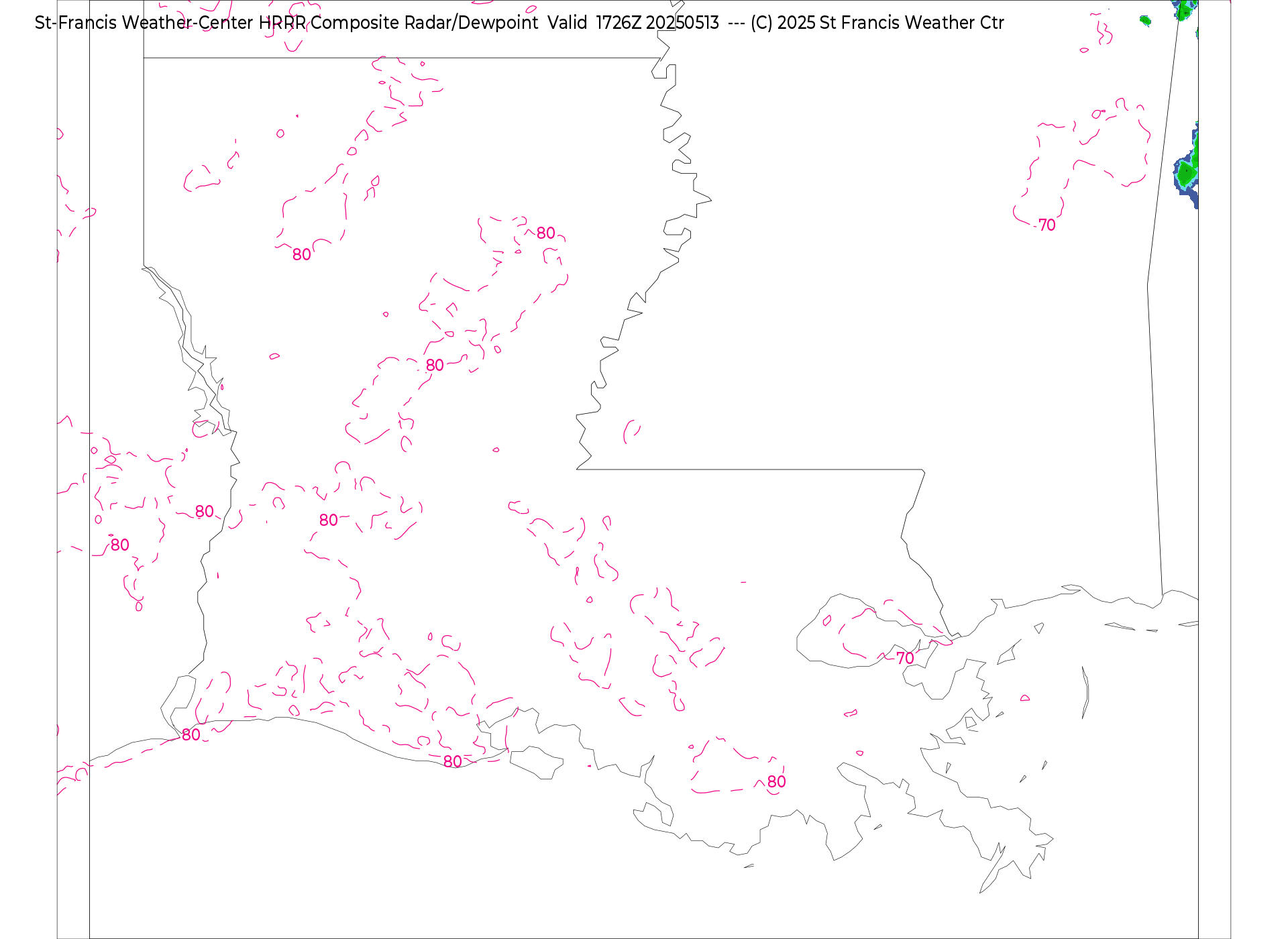This screenshot has width=1288, height=939.
Task: Click the "70" dewpoint label beside Lake Pontchartrain
Action: click(905, 658)
